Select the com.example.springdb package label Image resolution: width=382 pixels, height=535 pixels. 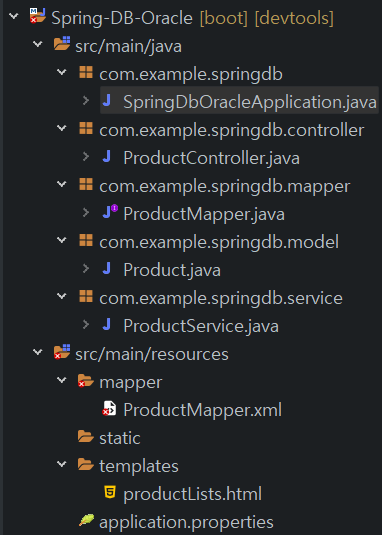(191, 74)
